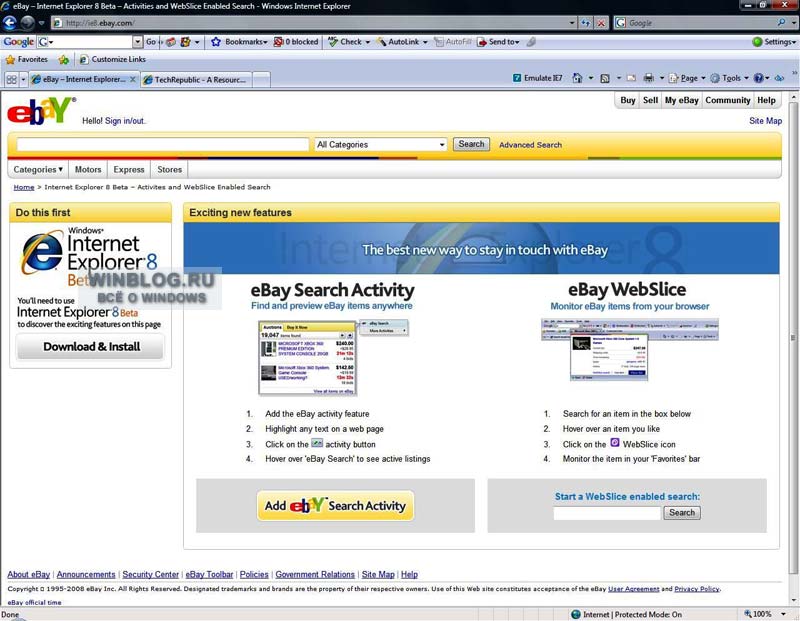Click the WebSlice Search button
800x621 pixels.
pos(682,513)
